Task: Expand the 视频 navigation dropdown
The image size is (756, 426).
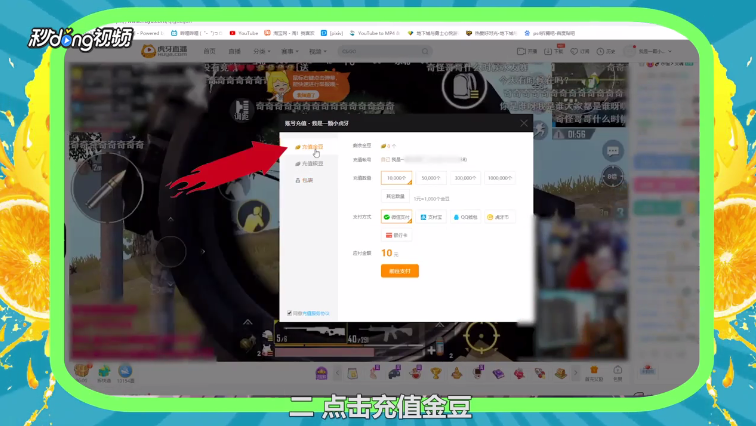Action: coord(318,51)
